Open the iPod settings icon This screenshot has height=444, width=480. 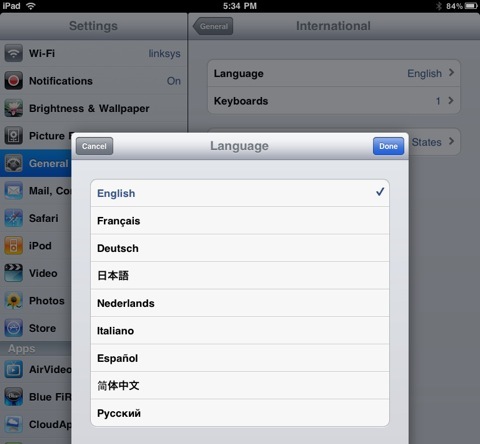pyautogui.click(x=13, y=246)
